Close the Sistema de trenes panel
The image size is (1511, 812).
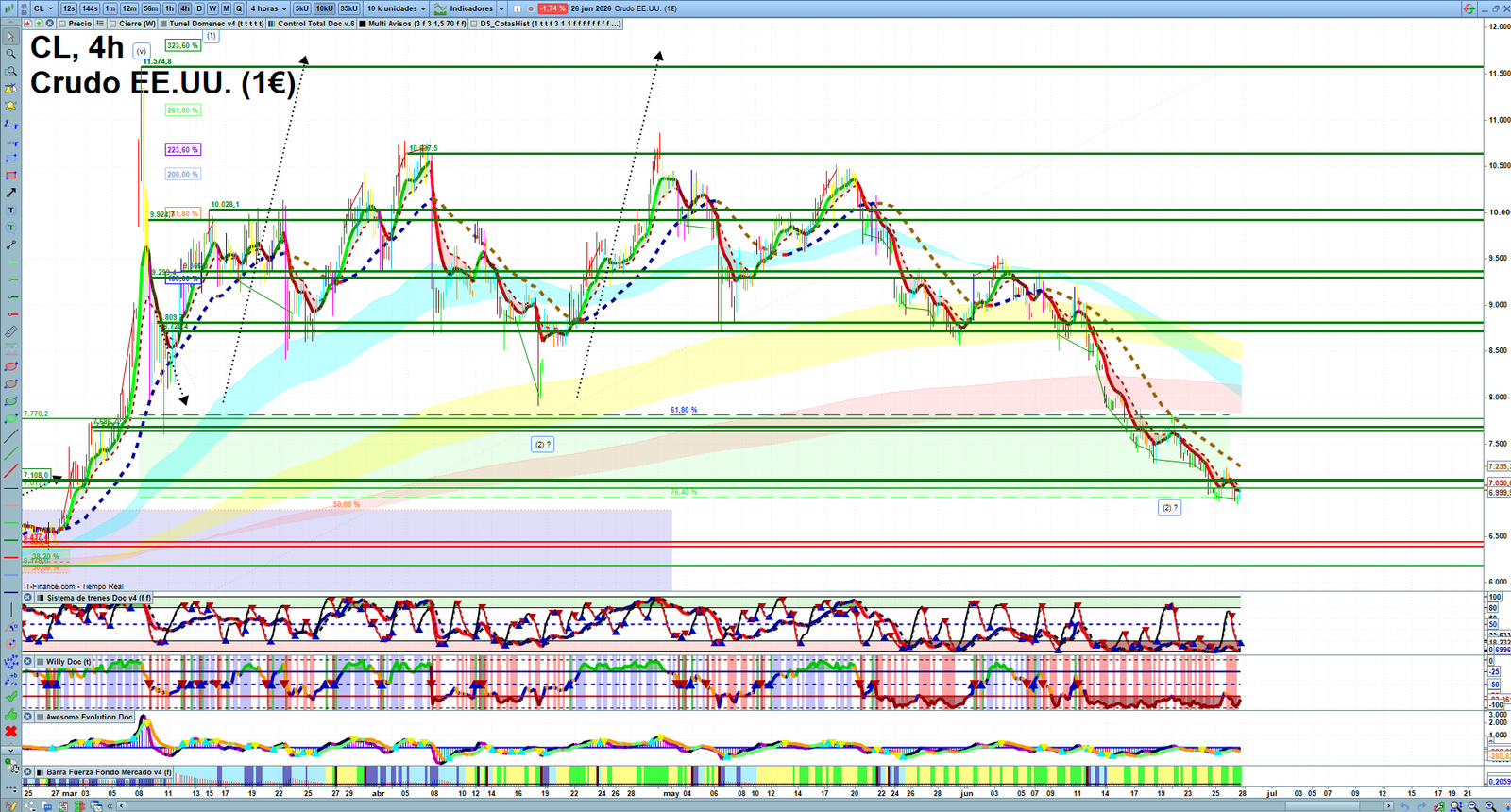(27, 598)
